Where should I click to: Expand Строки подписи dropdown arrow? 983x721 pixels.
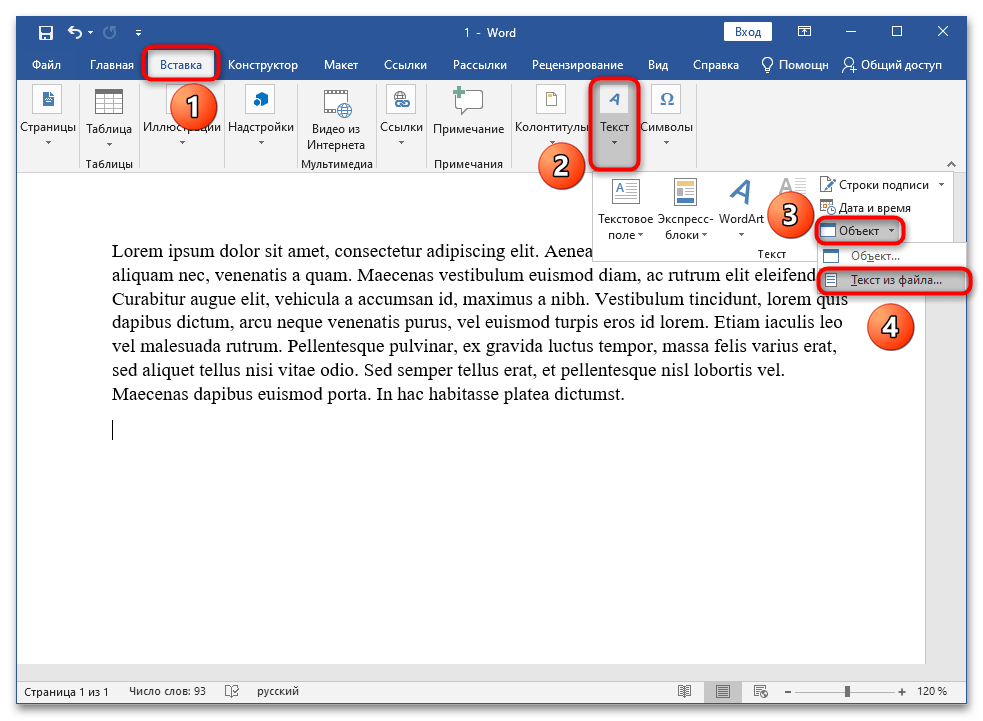tap(941, 185)
